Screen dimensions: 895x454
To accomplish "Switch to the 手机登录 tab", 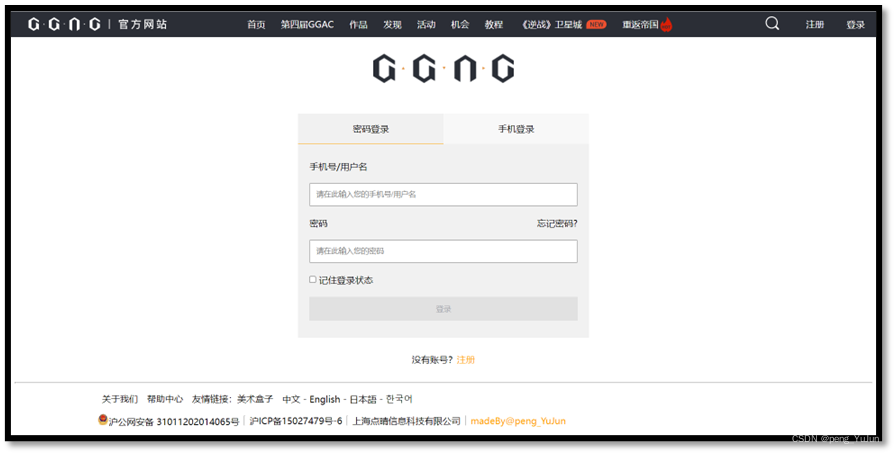I will (x=516, y=129).
